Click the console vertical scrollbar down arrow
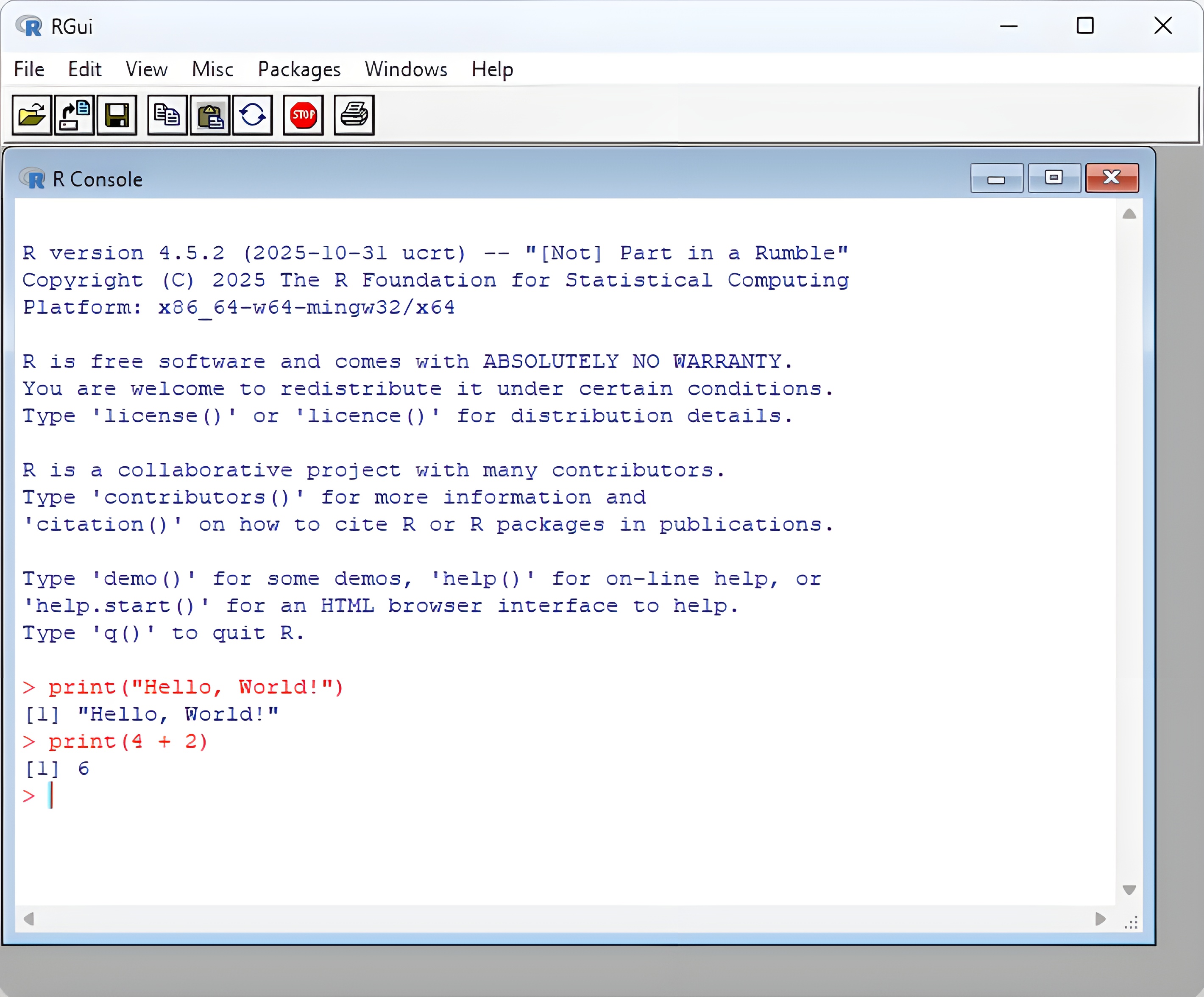 click(1129, 890)
